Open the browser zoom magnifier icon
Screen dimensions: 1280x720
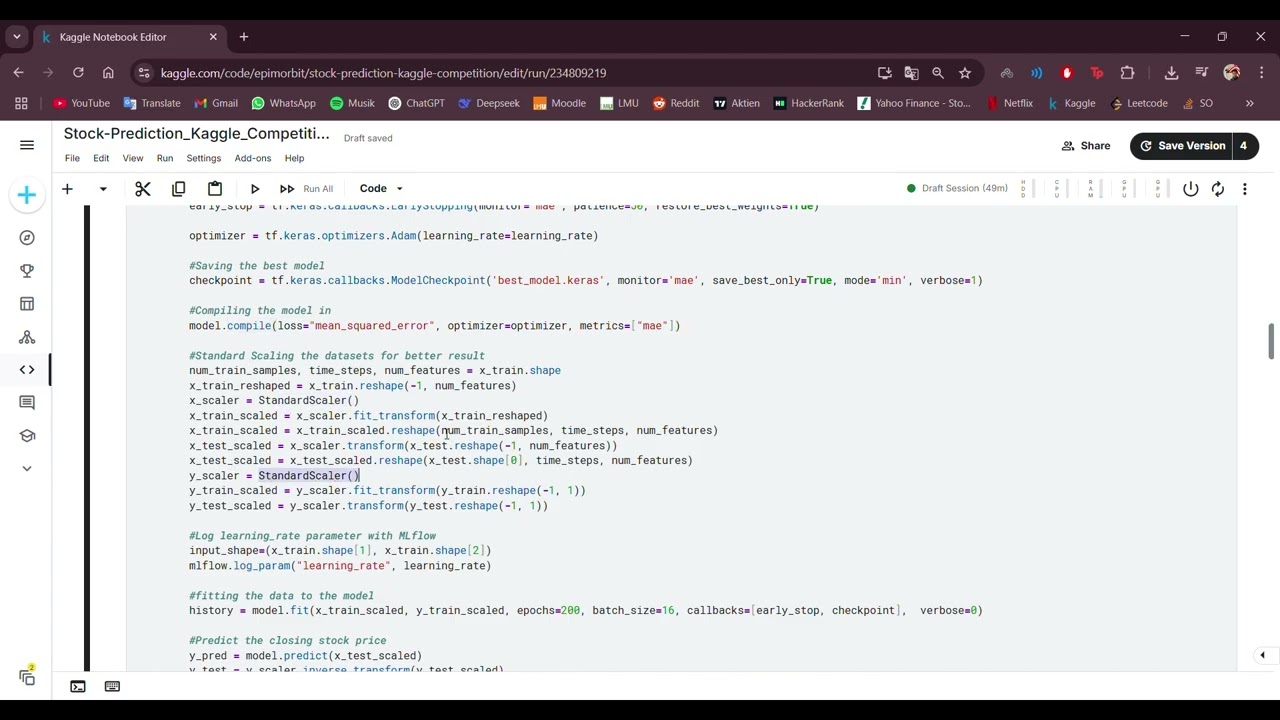pos(938,73)
